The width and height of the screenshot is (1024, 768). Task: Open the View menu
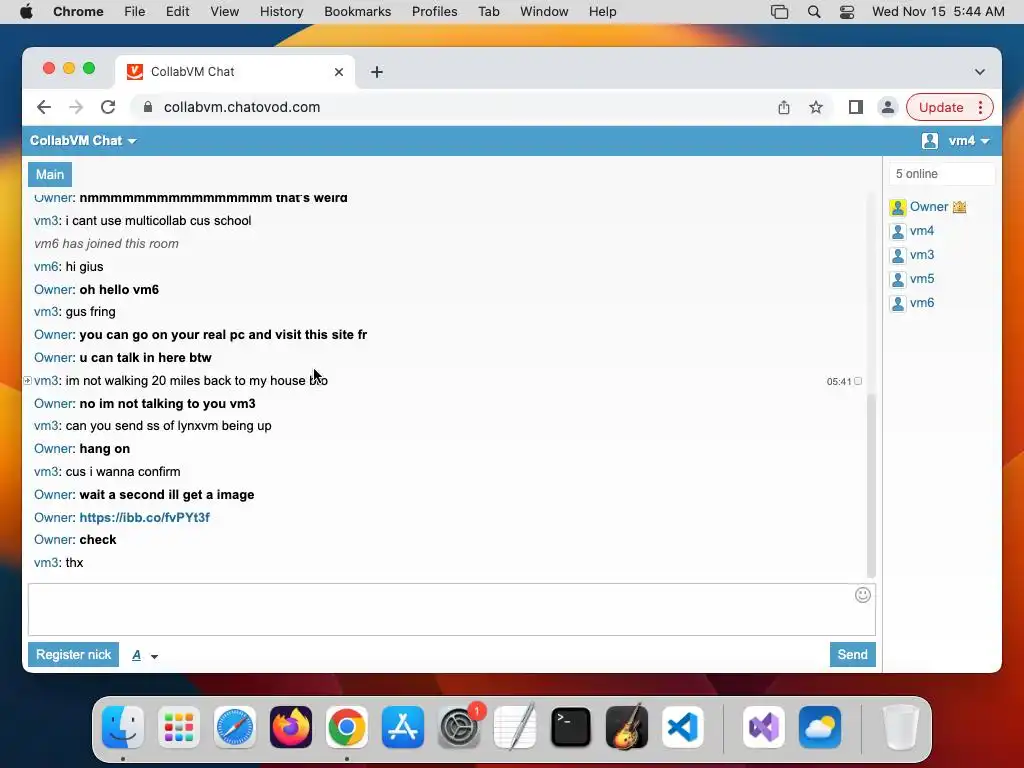coord(225,12)
